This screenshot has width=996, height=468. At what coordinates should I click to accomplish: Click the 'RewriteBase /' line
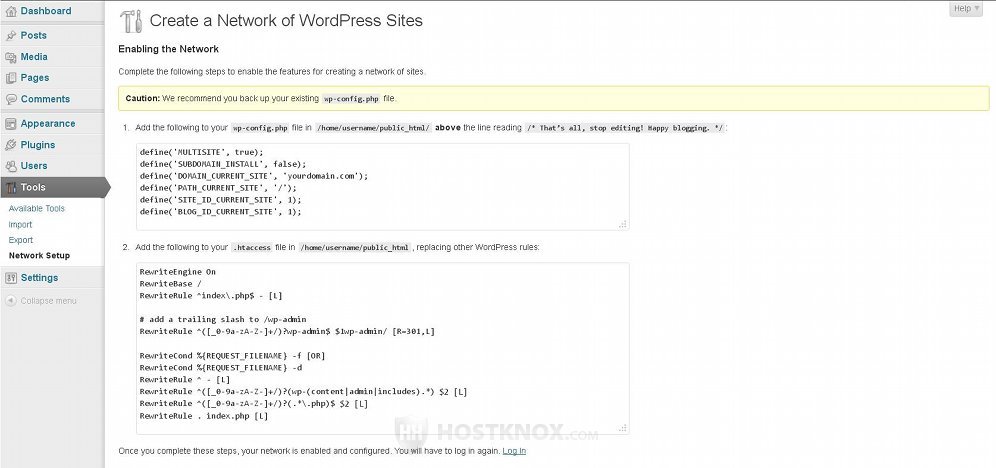tap(171, 284)
